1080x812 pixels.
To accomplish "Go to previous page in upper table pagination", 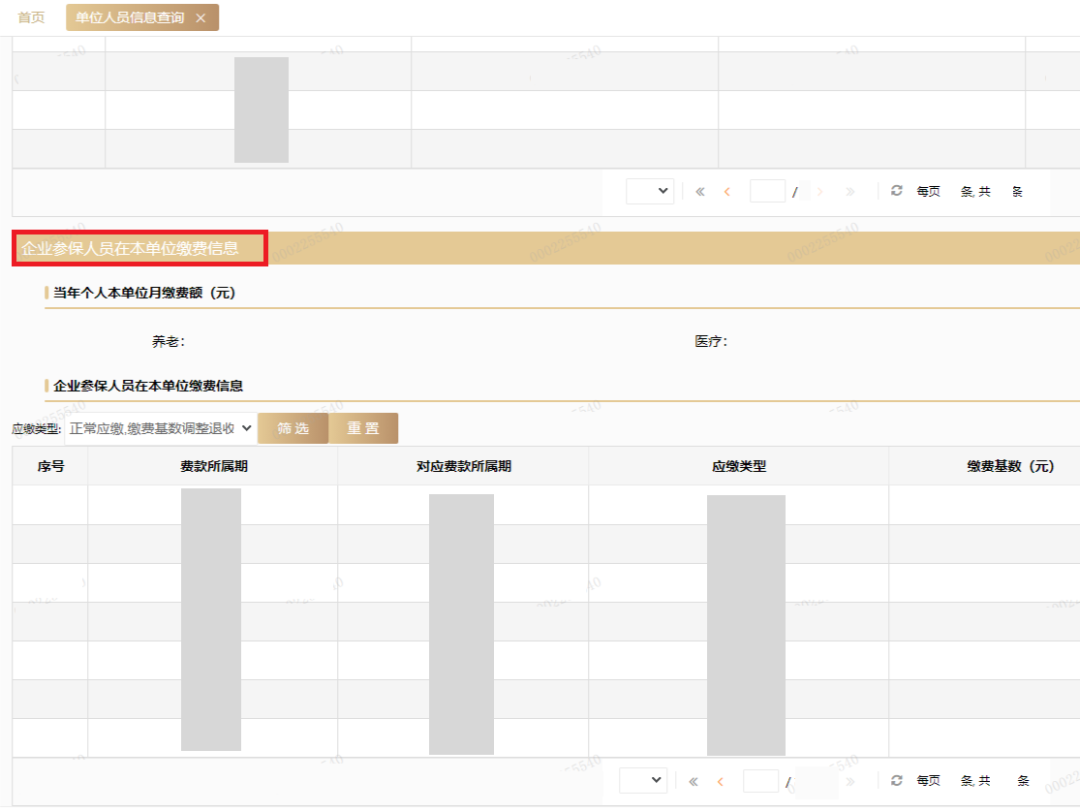I will 727,192.
